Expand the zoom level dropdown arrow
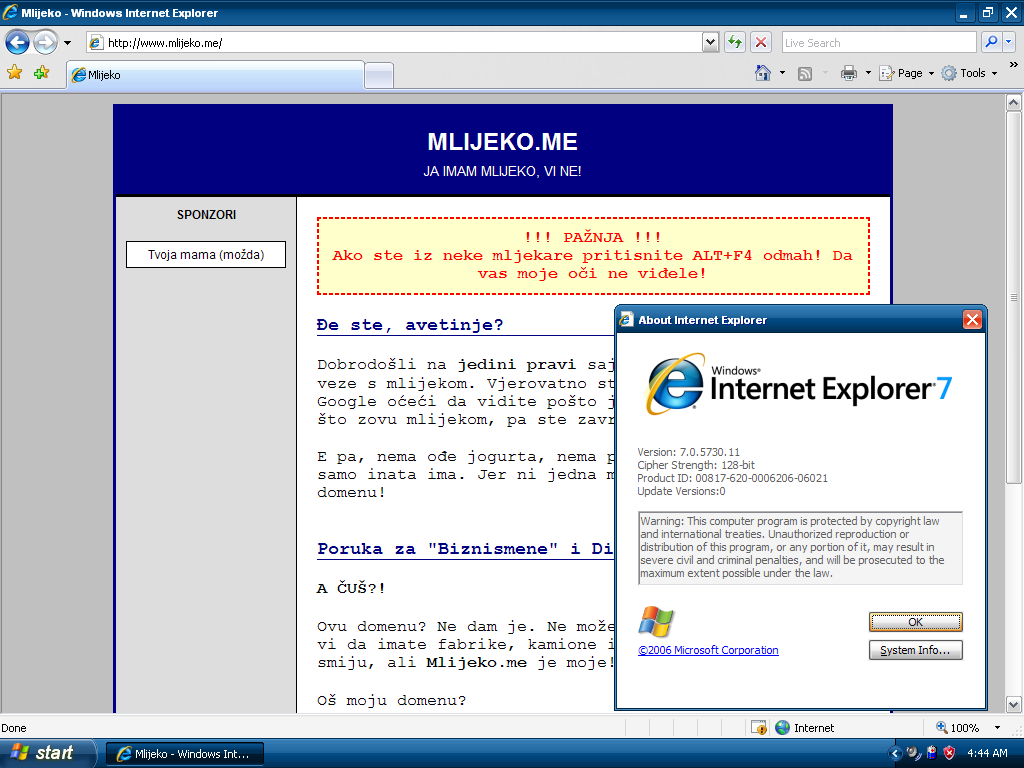Image resolution: width=1024 pixels, height=768 pixels. point(997,728)
